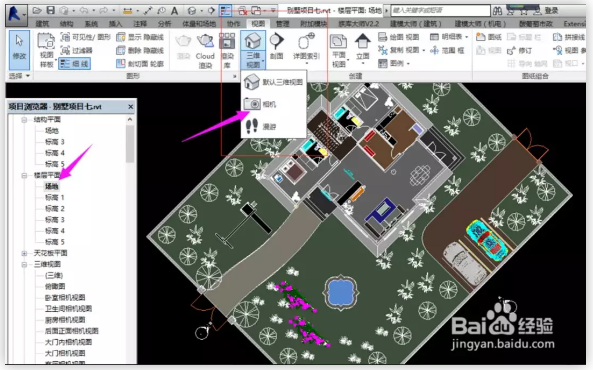
Task: Toggle the 细线 (Thin Lines) ribbon button
Action: click(x=75, y=63)
